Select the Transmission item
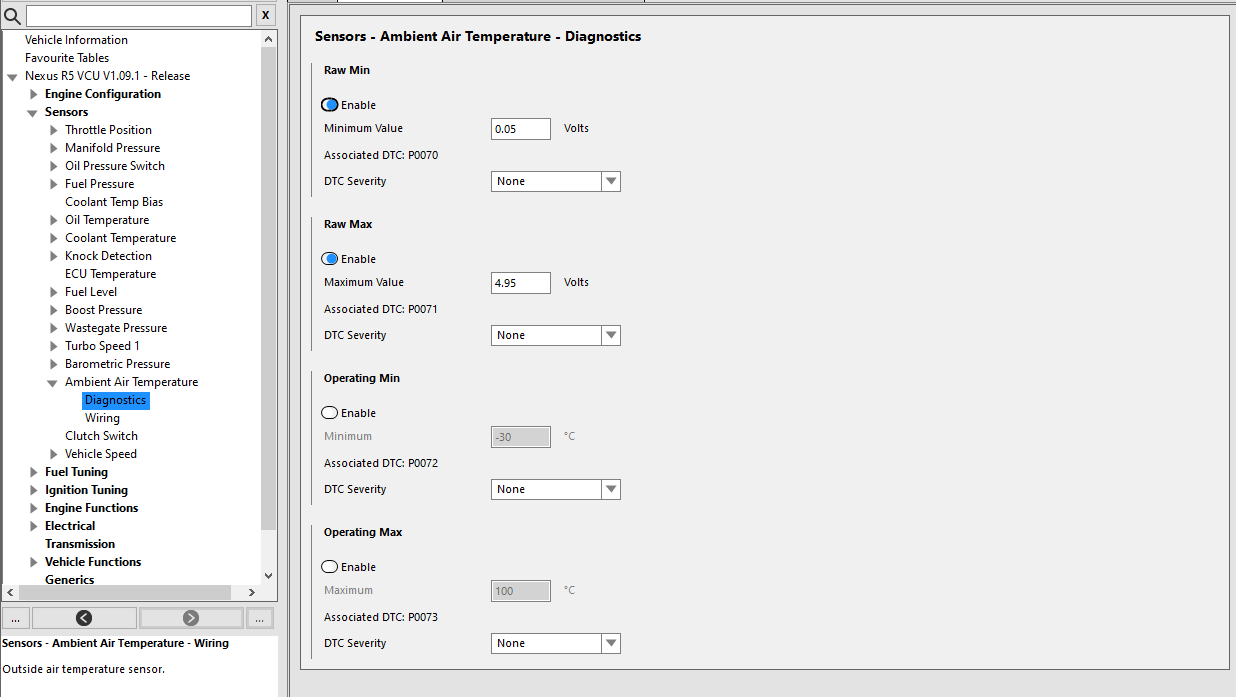The height and width of the screenshot is (697, 1236). click(x=80, y=544)
